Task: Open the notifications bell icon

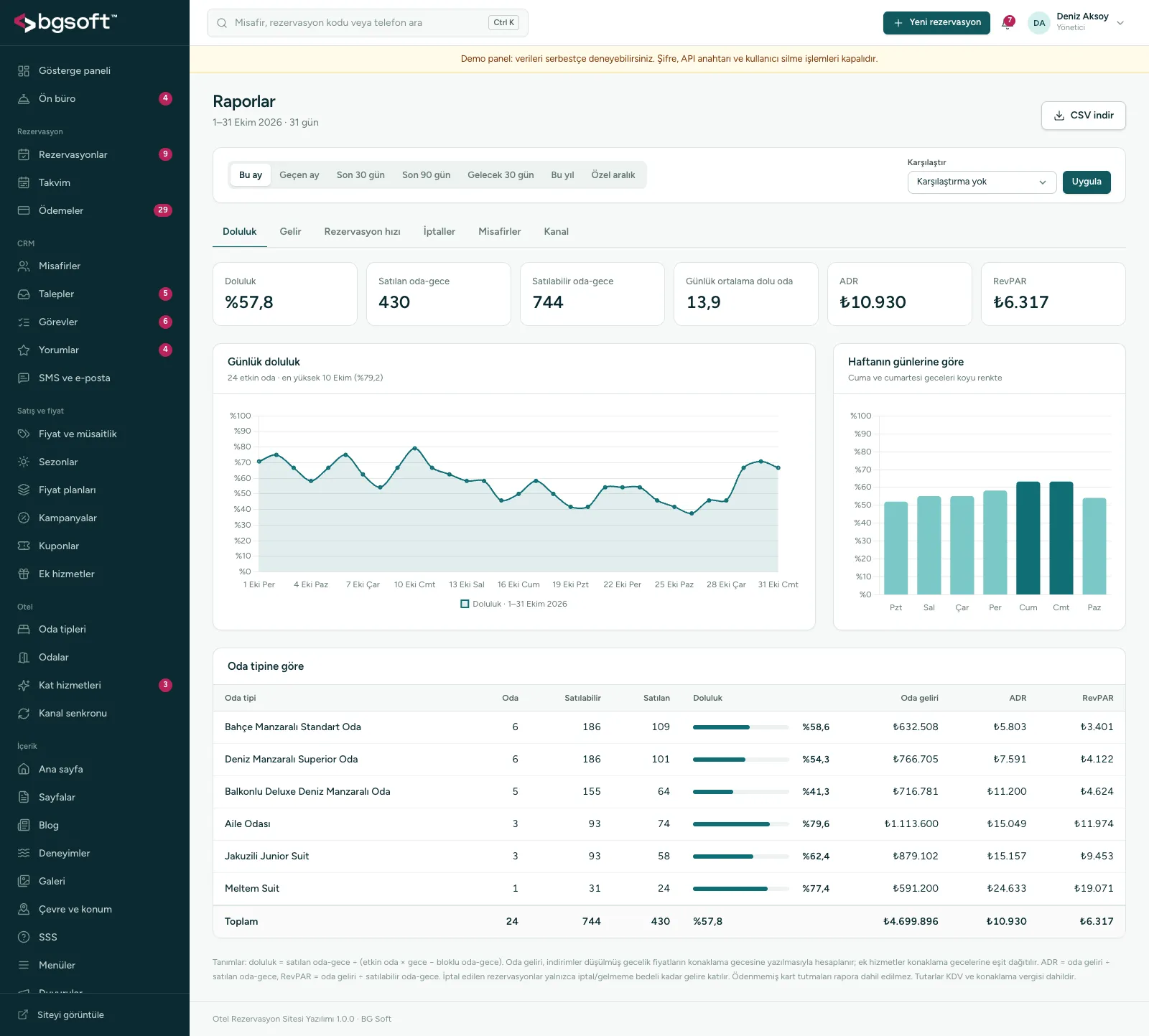Action: [1008, 23]
